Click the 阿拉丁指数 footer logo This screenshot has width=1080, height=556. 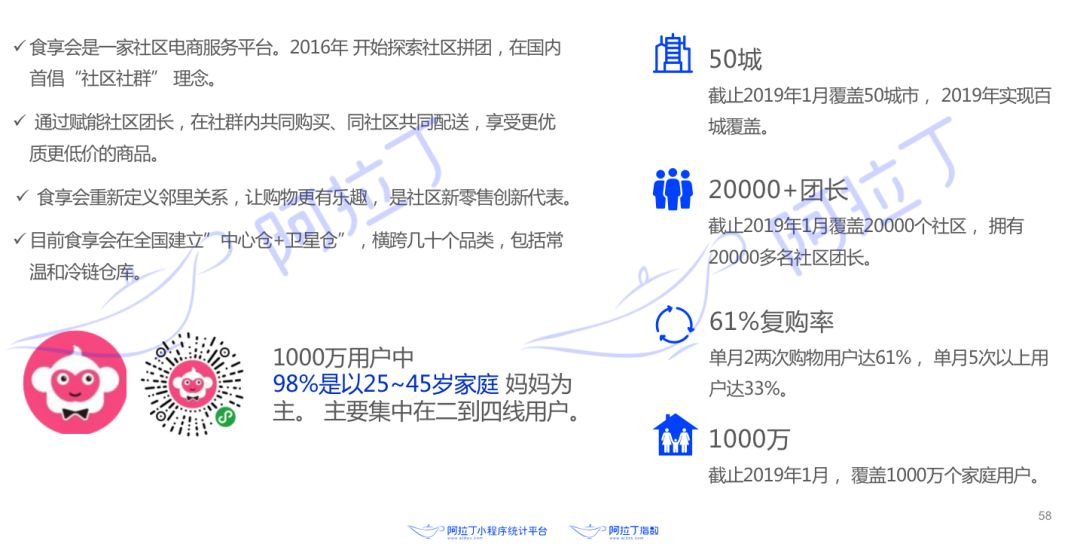pos(614,531)
